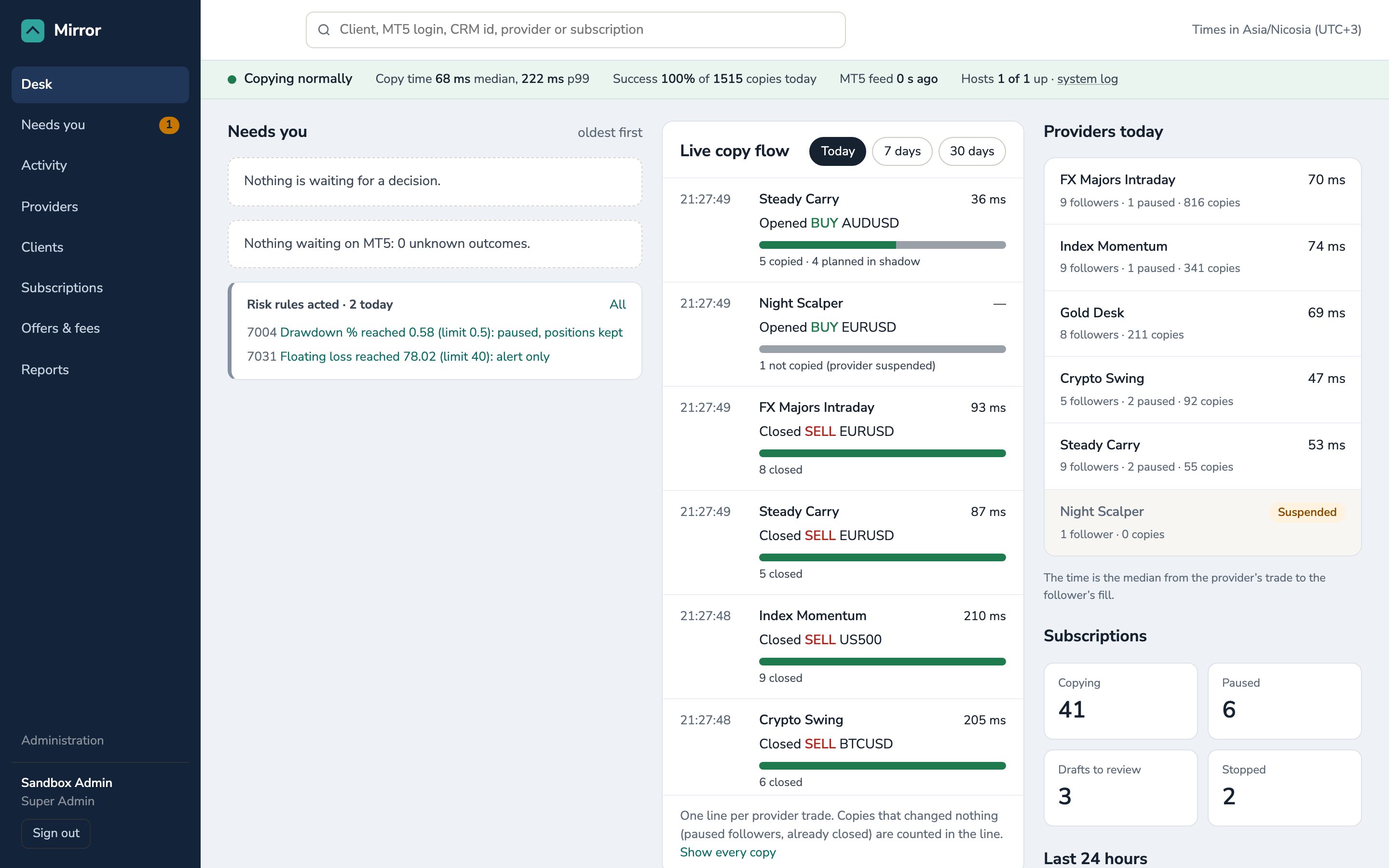Switch Live copy flow to 30 days
Image resolution: width=1389 pixels, height=868 pixels.
tap(972, 151)
